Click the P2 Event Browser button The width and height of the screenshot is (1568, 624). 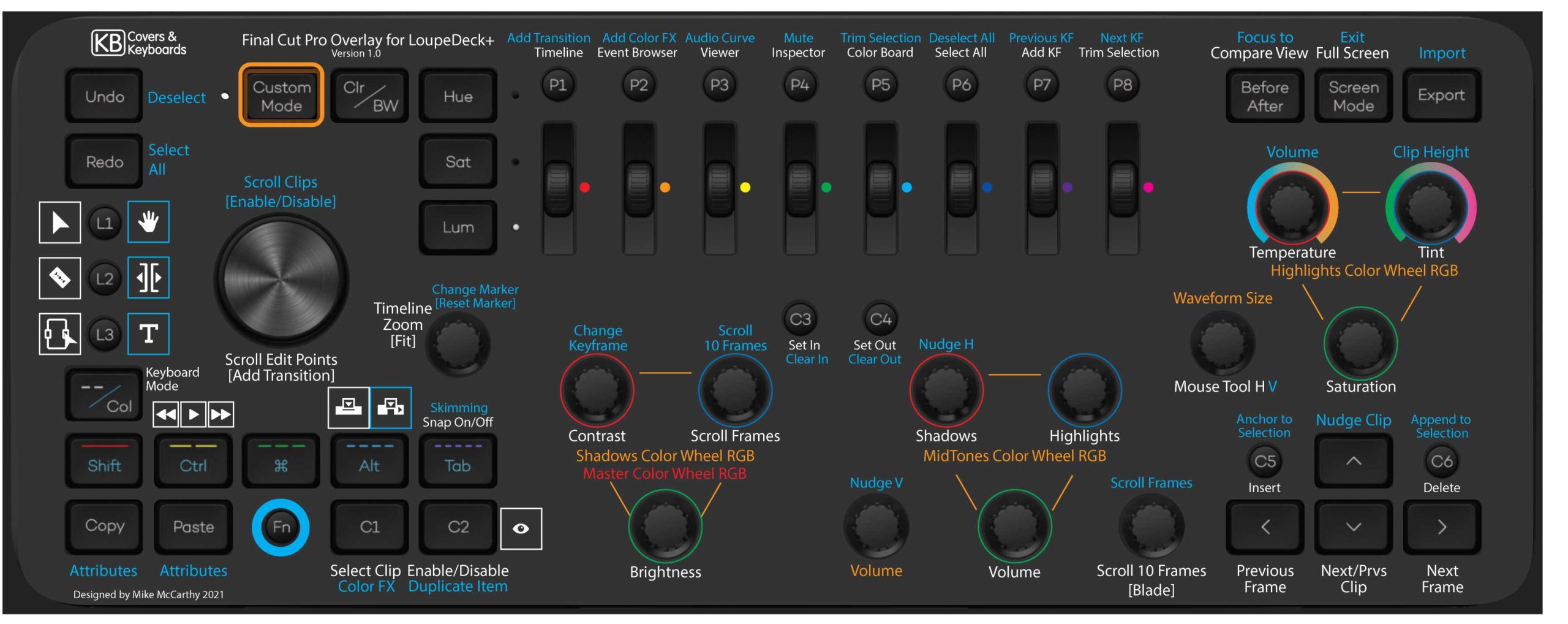[x=638, y=85]
